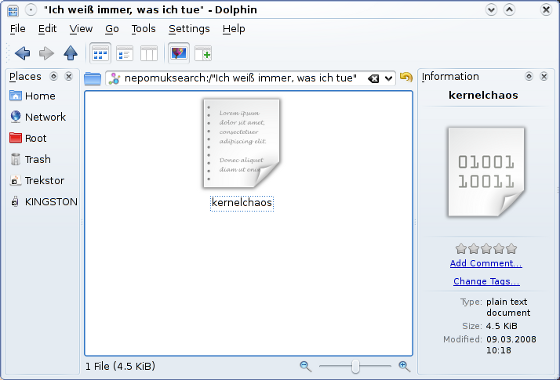This screenshot has height=380, width=560.
Task: Zoom out with the minus magnifier
Action: coord(305,366)
